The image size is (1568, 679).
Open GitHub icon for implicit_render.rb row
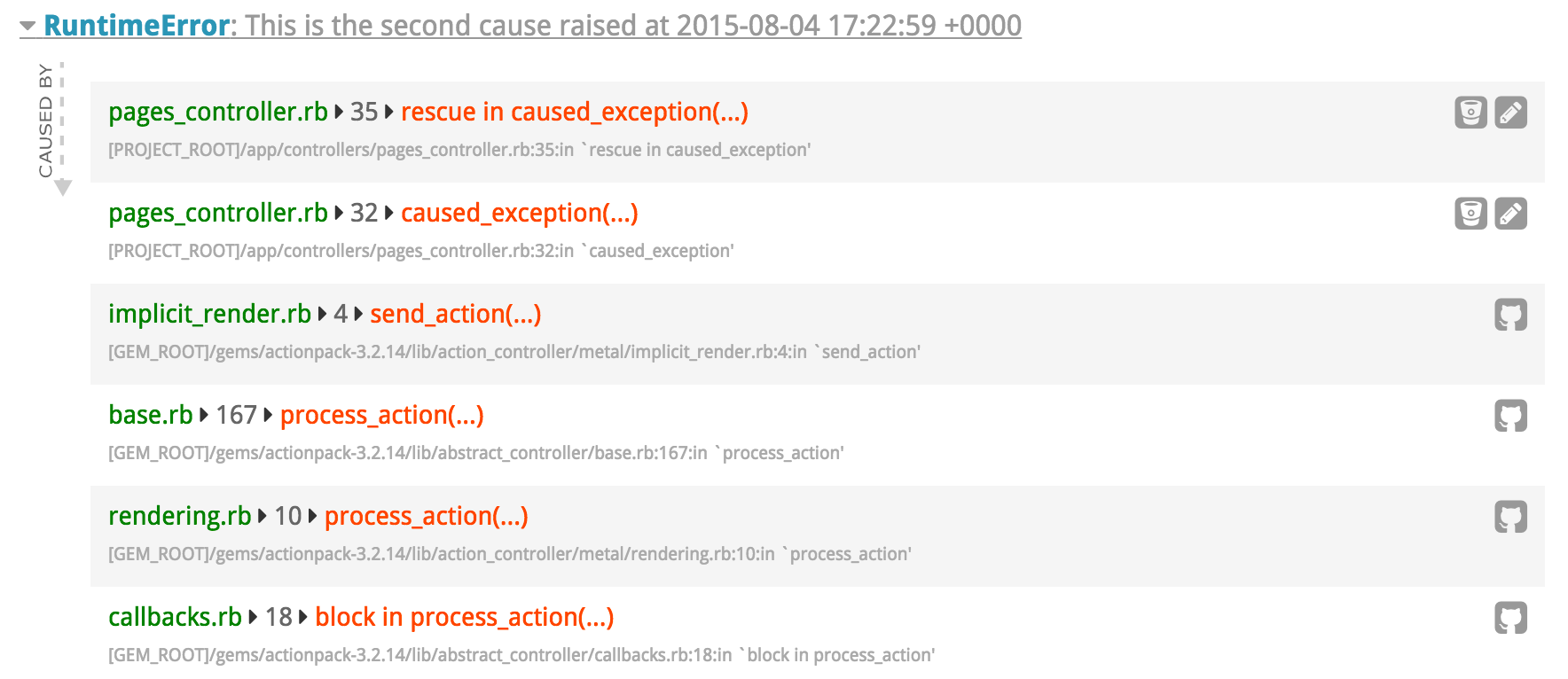coord(1510,315)
